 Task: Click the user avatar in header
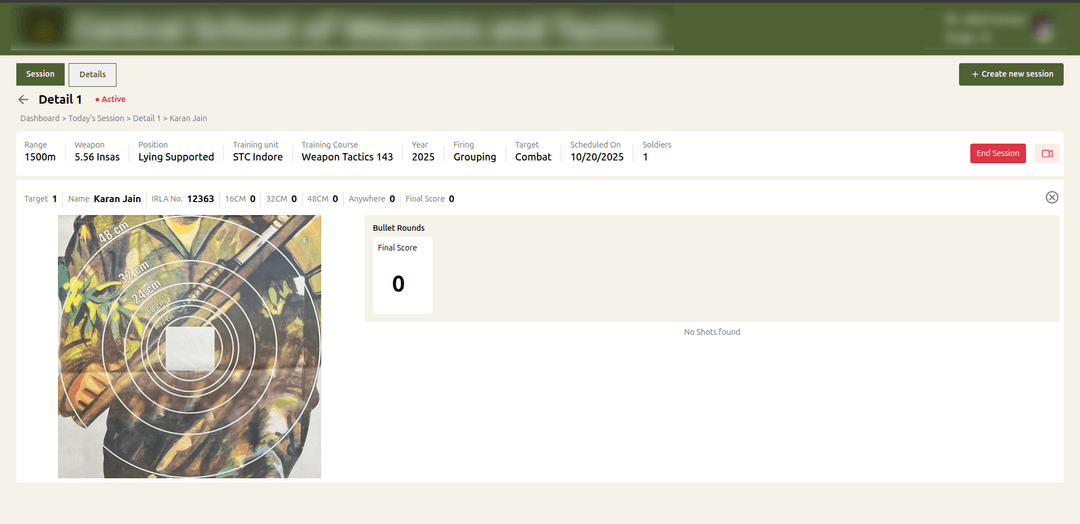tap(1043, 27)
